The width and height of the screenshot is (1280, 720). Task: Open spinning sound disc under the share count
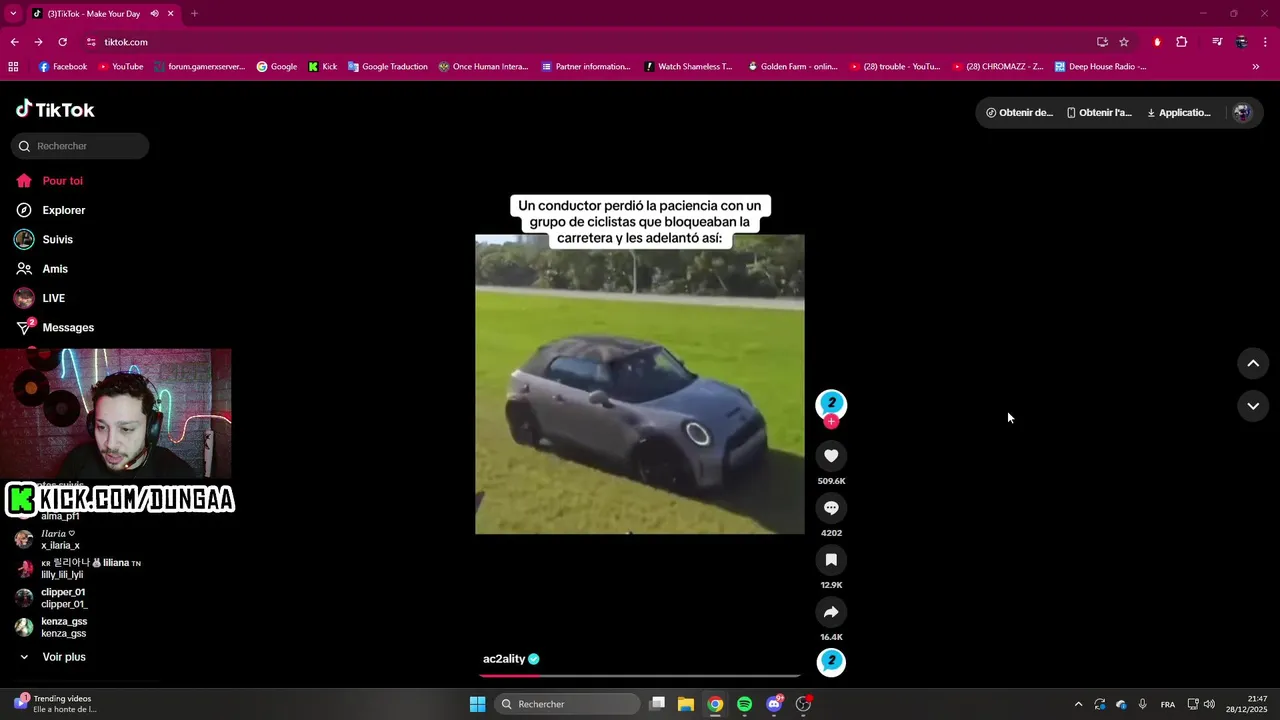pyautogui.click(x=831, y=662)
